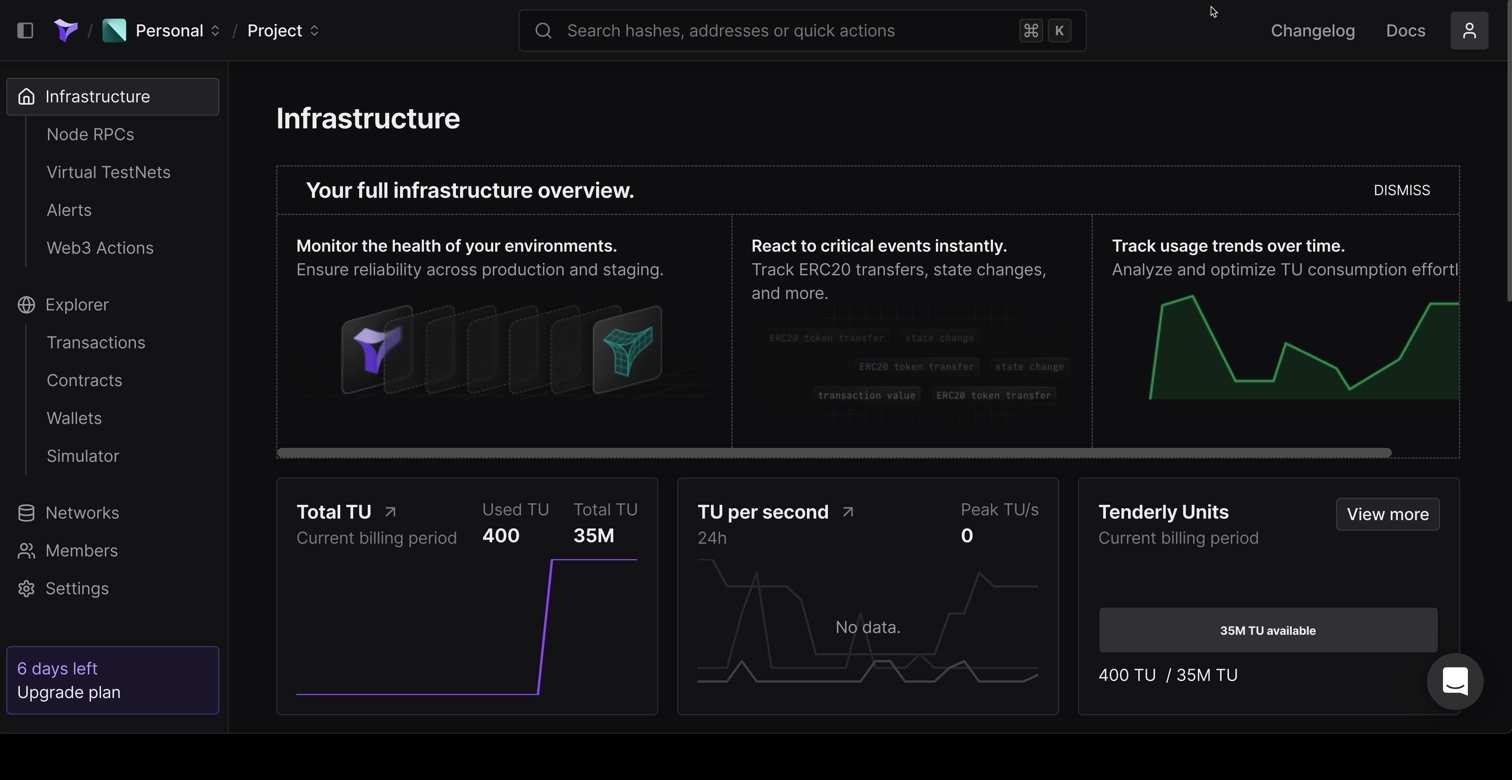1512x780 pixels.
Task: Dismiss the infrastructure overview banner
Action: click(x=1401, y=190)
